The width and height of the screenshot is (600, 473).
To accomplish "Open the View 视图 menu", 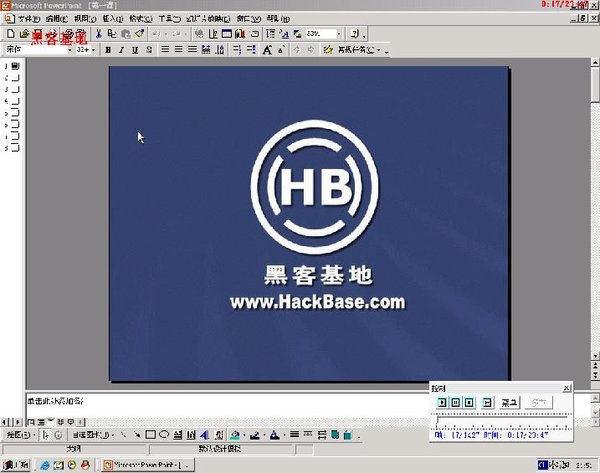I will [x=85, y=18].
